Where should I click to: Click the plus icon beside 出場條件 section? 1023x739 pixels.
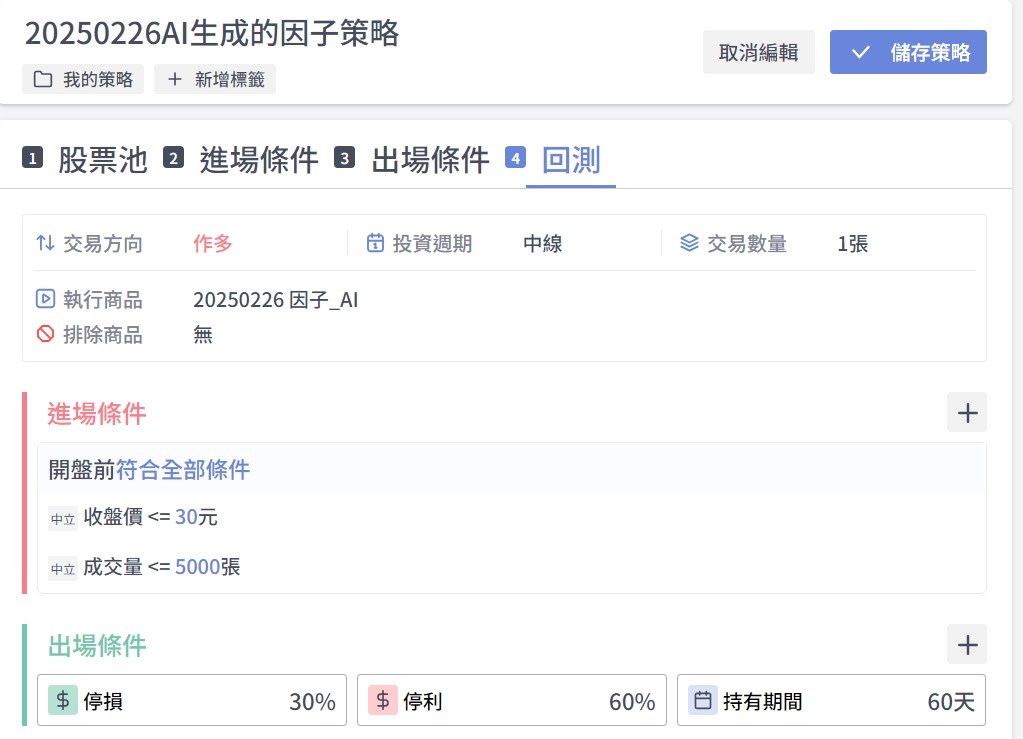[966, 645]
